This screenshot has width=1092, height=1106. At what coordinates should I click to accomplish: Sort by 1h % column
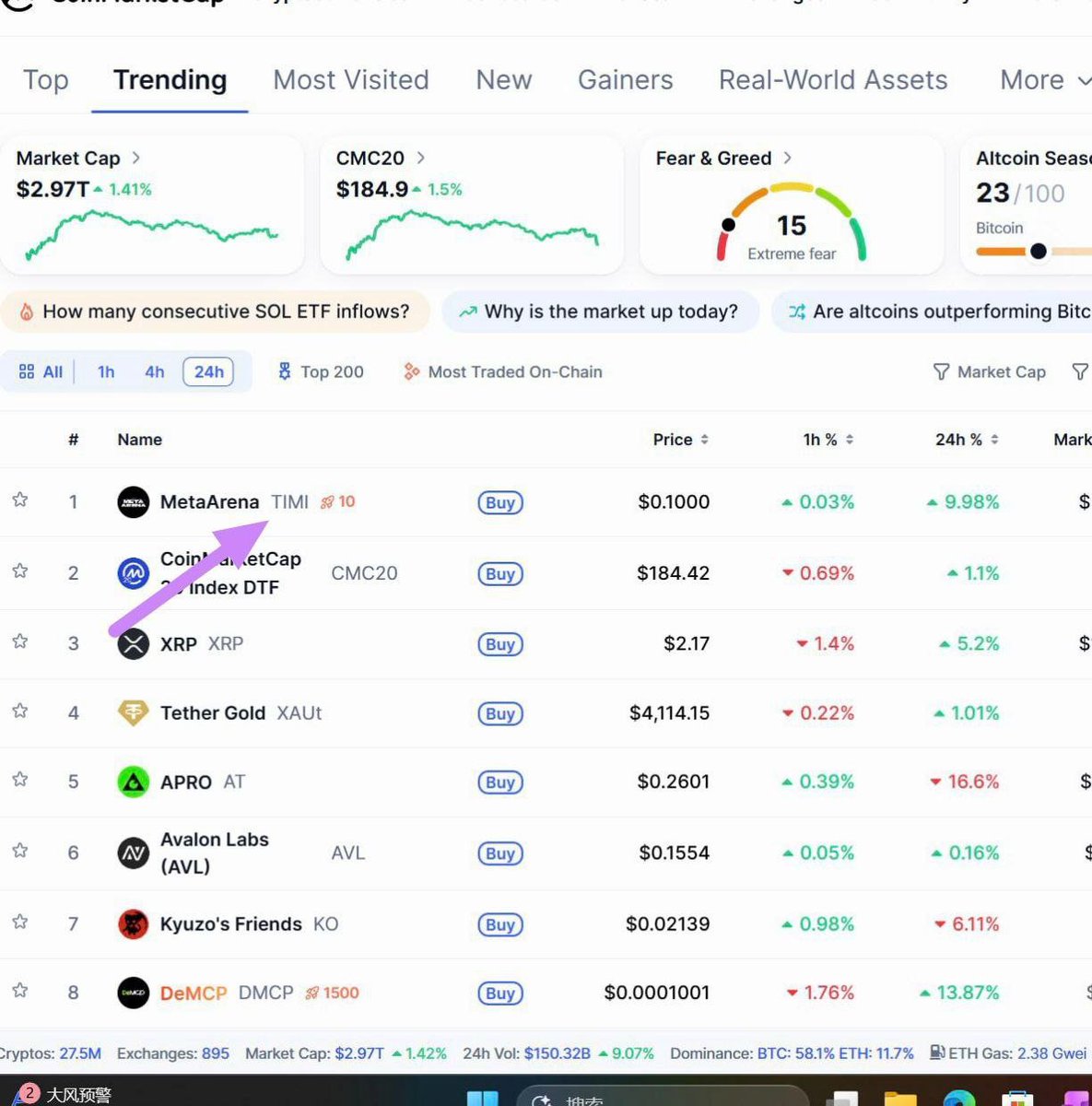point(828,440)
